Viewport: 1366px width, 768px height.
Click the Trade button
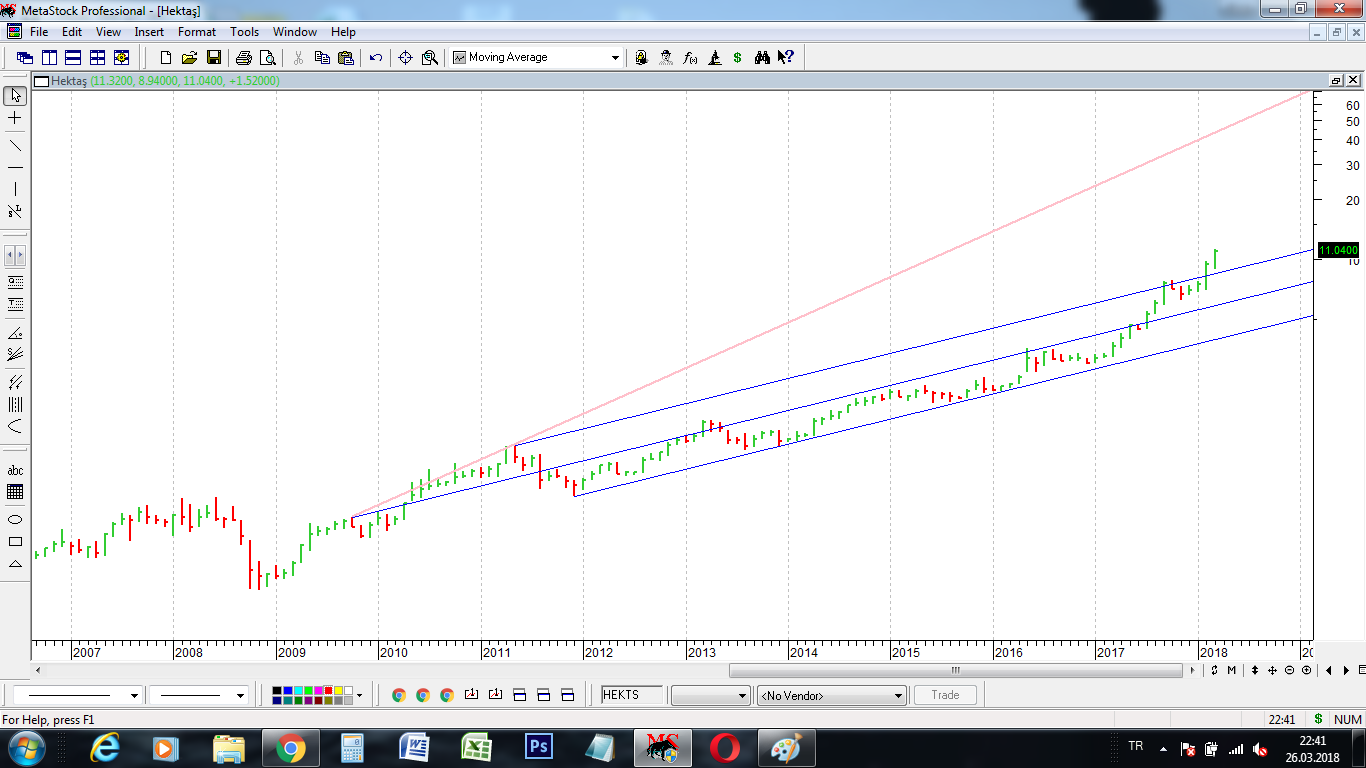(x=945, y=695)
